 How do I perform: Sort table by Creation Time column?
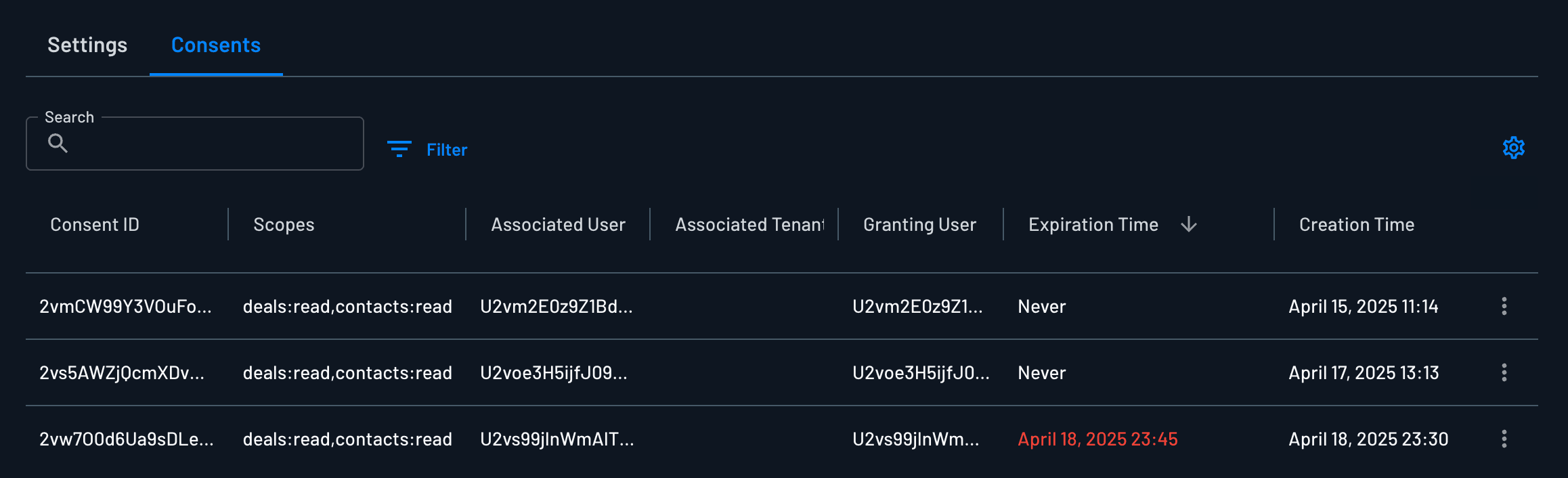pyautogui.click(x=1355, y=224)
